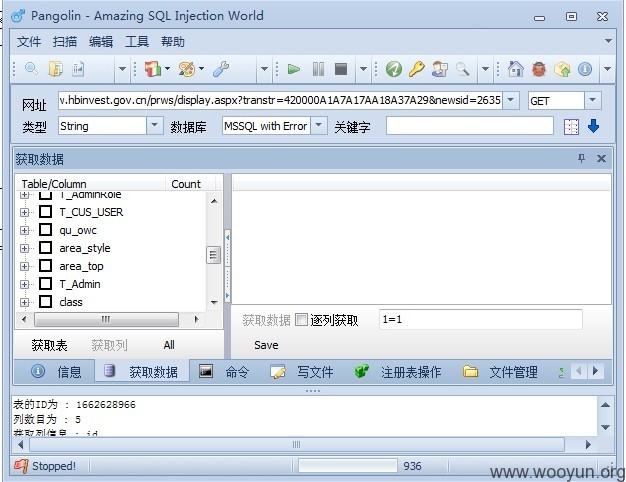Viewport: 626px width, 482px height.
Task: Pause the scan with pause icon
Action: (x=318, y=69)
